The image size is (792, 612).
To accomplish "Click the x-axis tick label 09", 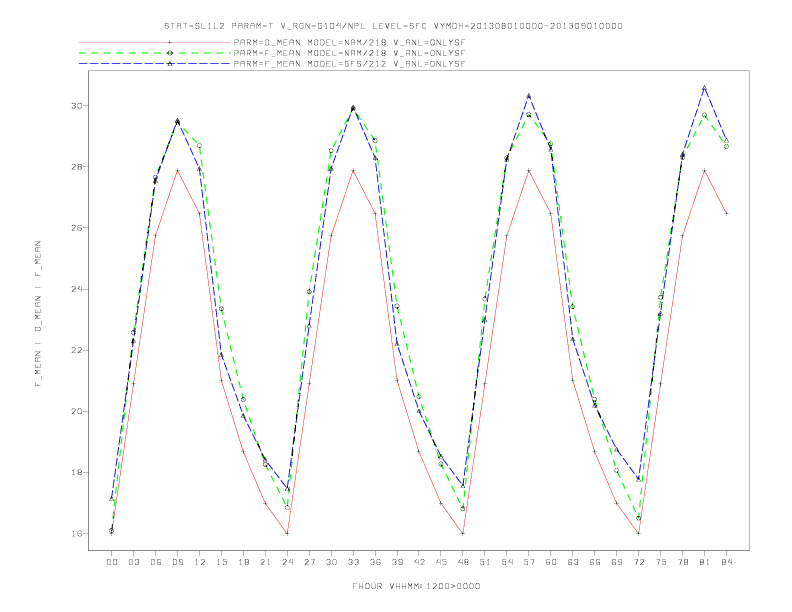I will point(177,562).
